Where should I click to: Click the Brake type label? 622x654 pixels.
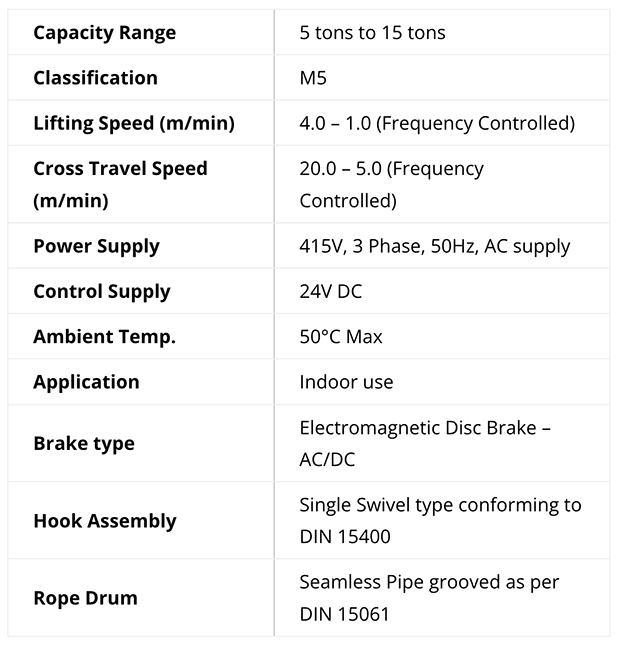point(84,444)
